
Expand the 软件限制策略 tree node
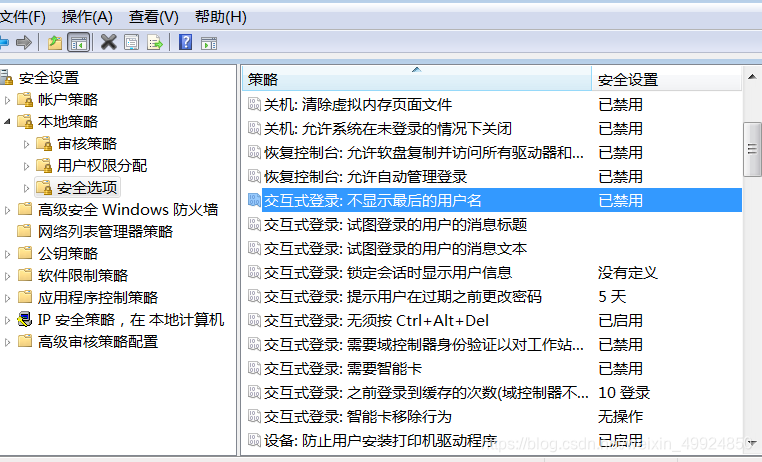click(7, 276)
